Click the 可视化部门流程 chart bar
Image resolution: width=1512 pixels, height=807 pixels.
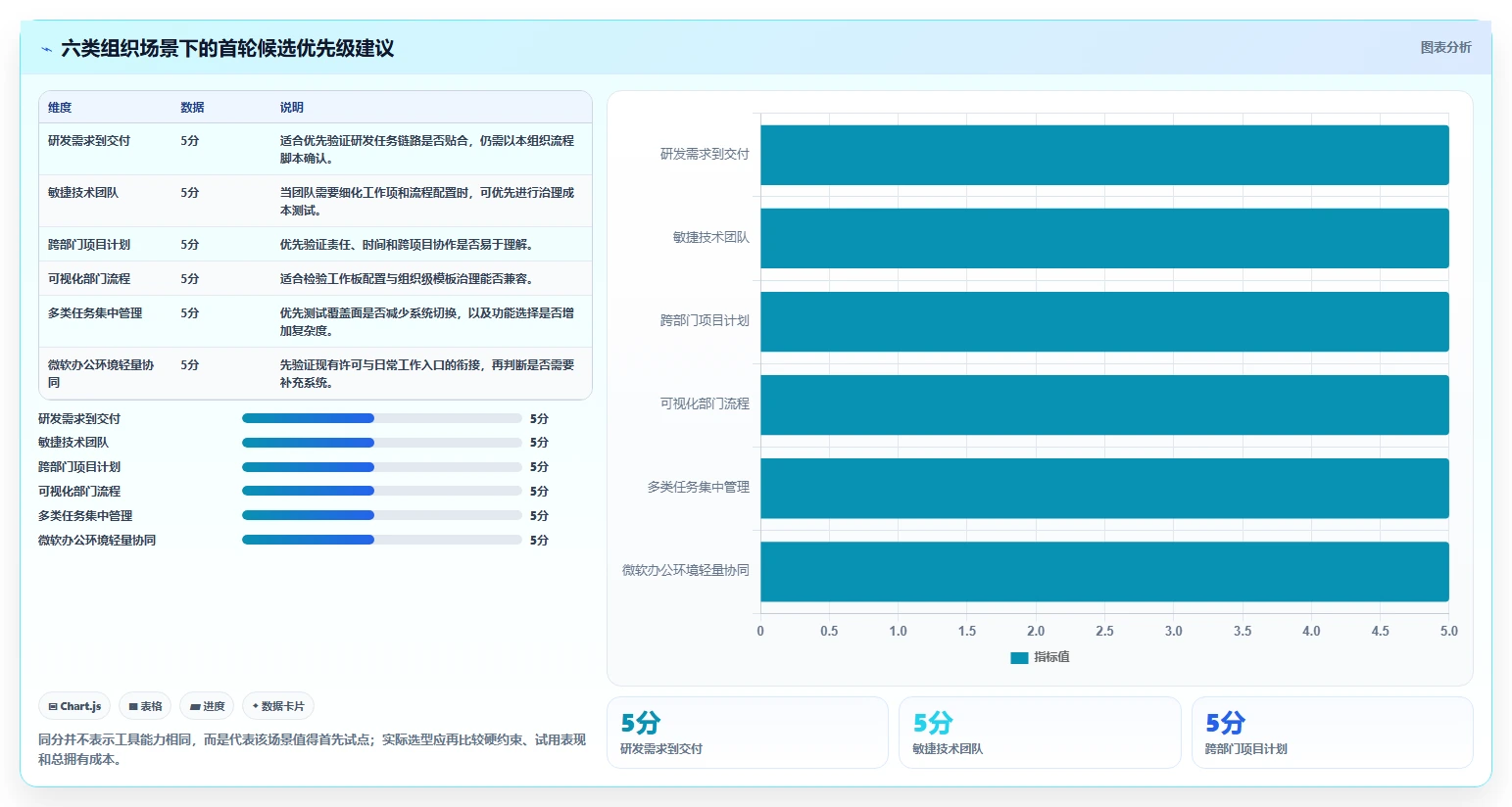pos(1104,404)
